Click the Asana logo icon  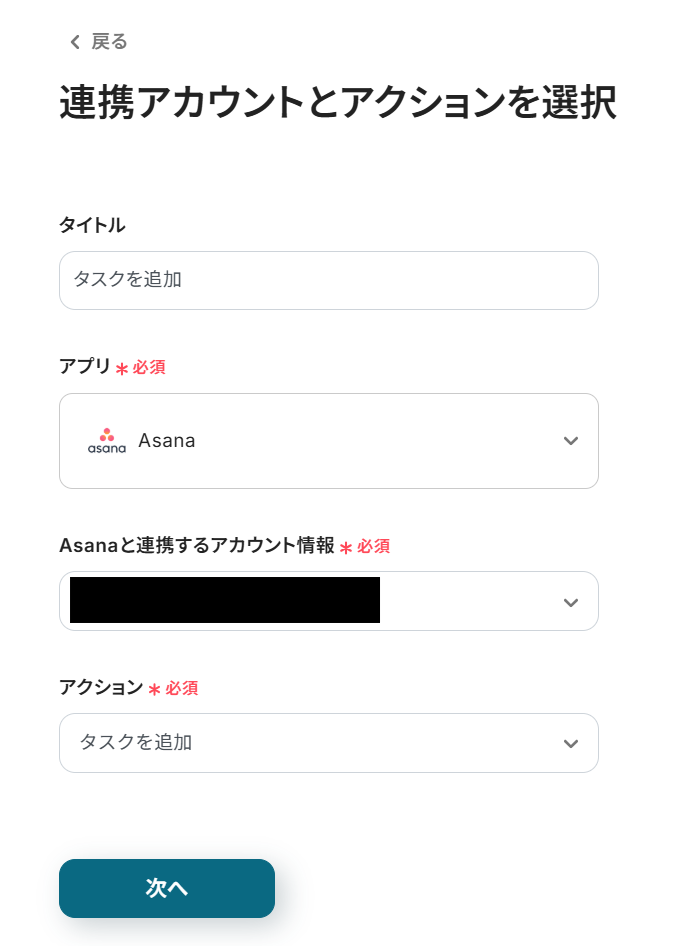107,441
